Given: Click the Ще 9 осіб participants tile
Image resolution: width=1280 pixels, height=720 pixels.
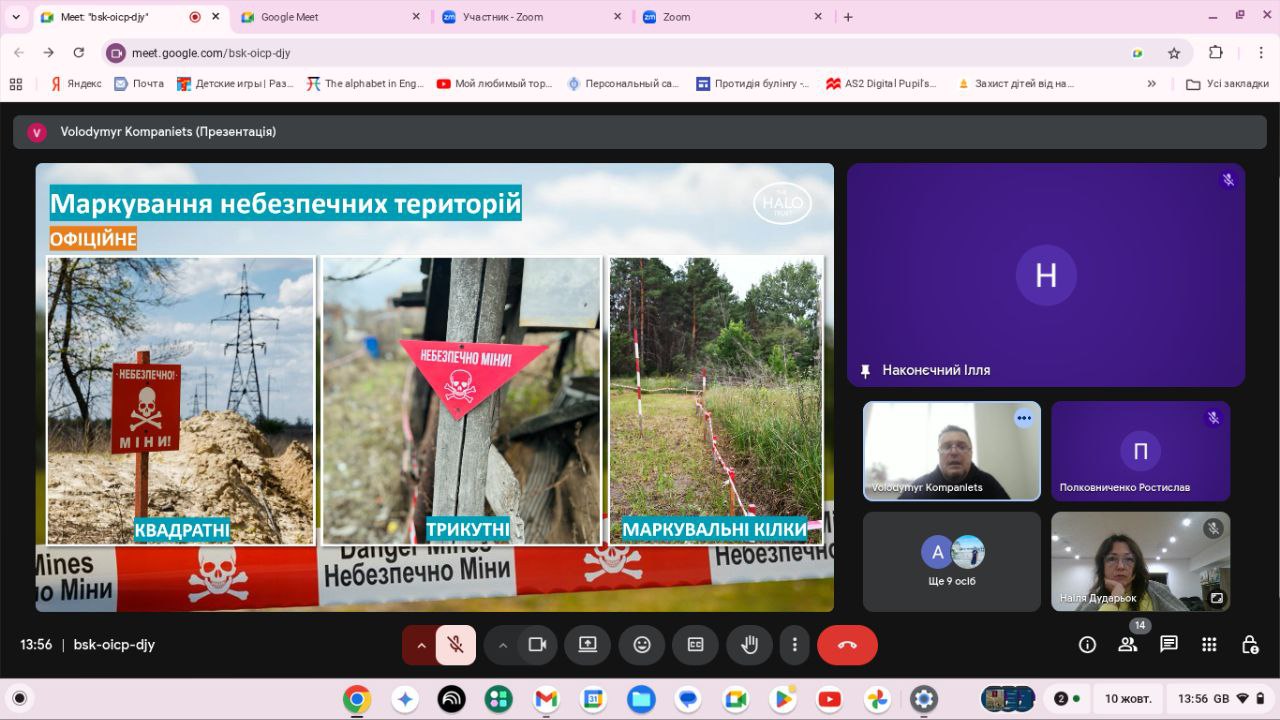Looking at the screenshot, I should click(952, 561).
